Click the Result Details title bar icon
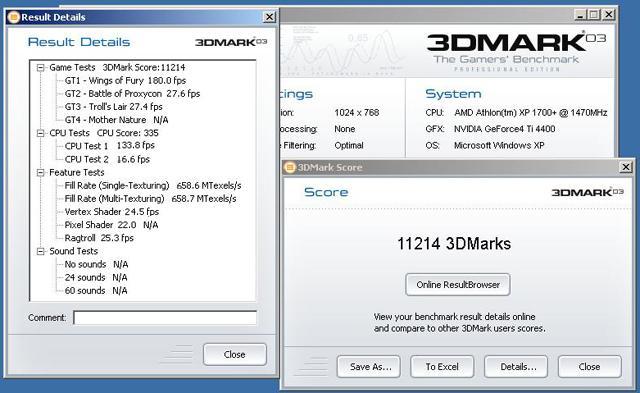Screen dimensions: 640x393 [13, 17]
